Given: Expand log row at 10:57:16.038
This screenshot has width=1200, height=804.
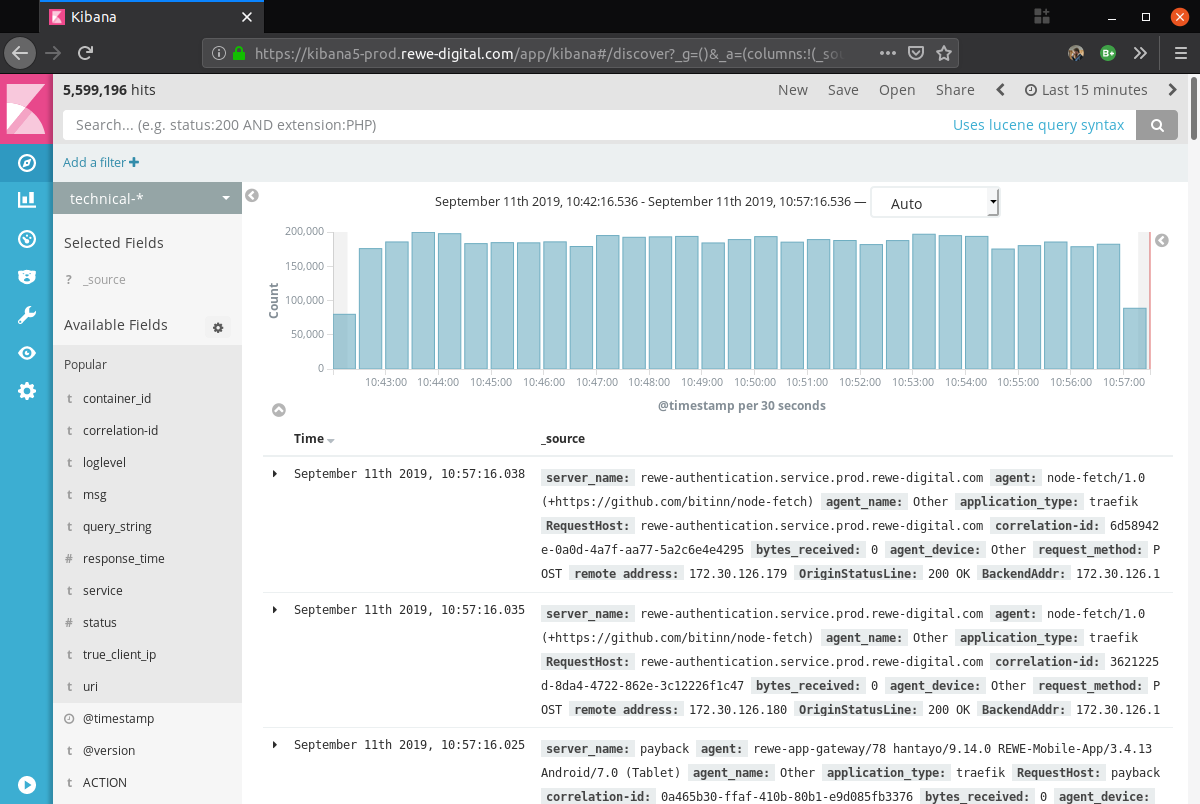Looking at the screenshot, I should pyautogui.click(x=275, y=474).
